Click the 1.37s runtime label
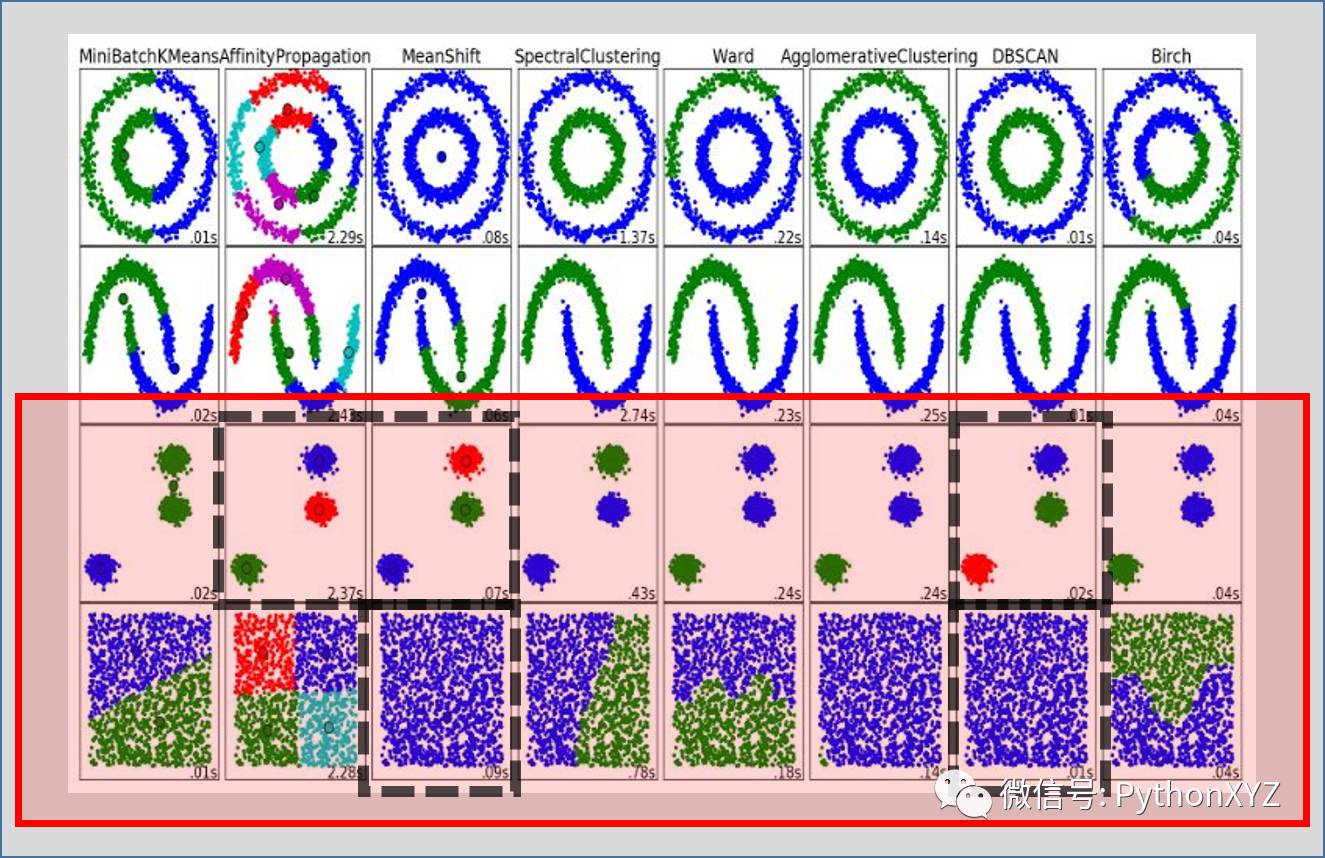The width and height of the screenshot is (1325, 858). coord(638,238)
